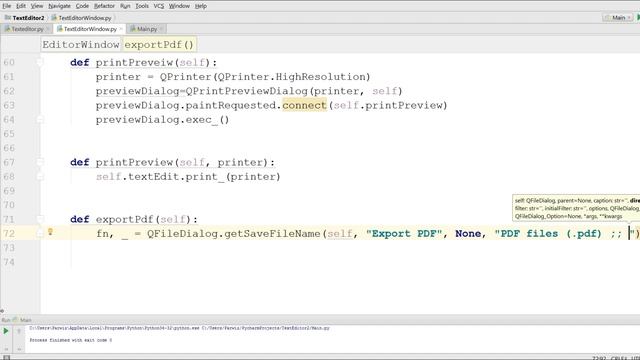Rerun Main with the green play button in Run panel
Image resolution: width=640 pixels, height=360 pixels.
coord(6,331)
